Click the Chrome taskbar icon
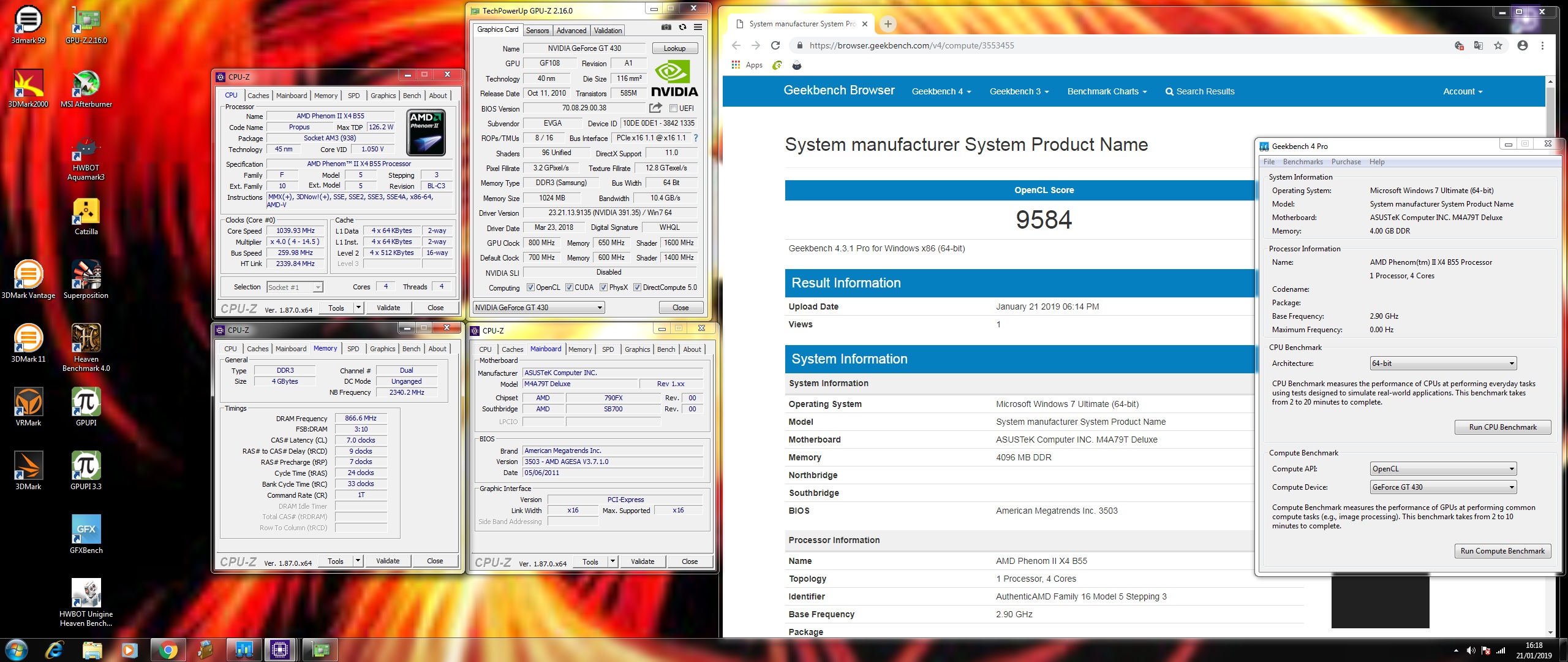Viewport: 1568px width, 662px height. [x=167, y=650]
